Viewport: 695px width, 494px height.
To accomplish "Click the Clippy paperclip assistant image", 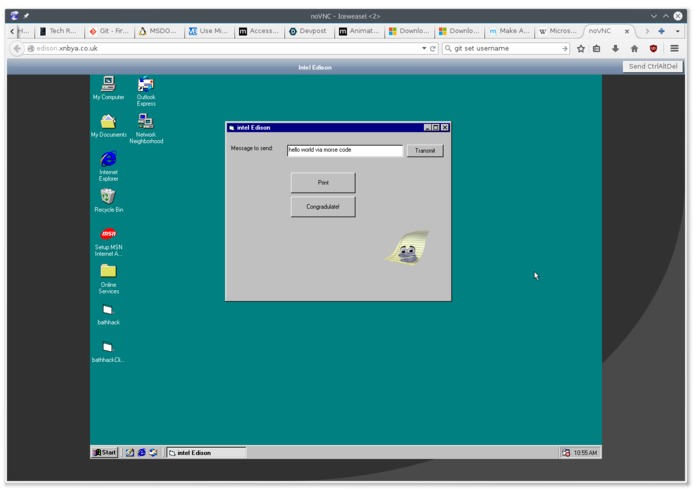I will coord(408,248).
